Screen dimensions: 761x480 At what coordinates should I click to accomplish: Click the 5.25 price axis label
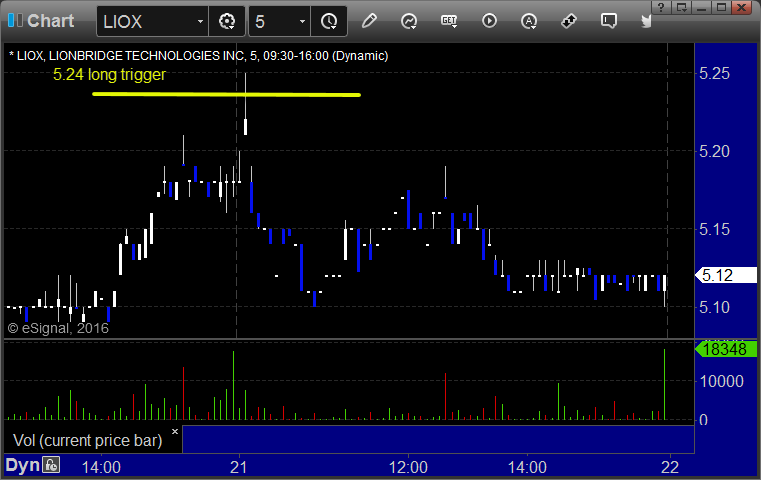coord(714,74)
